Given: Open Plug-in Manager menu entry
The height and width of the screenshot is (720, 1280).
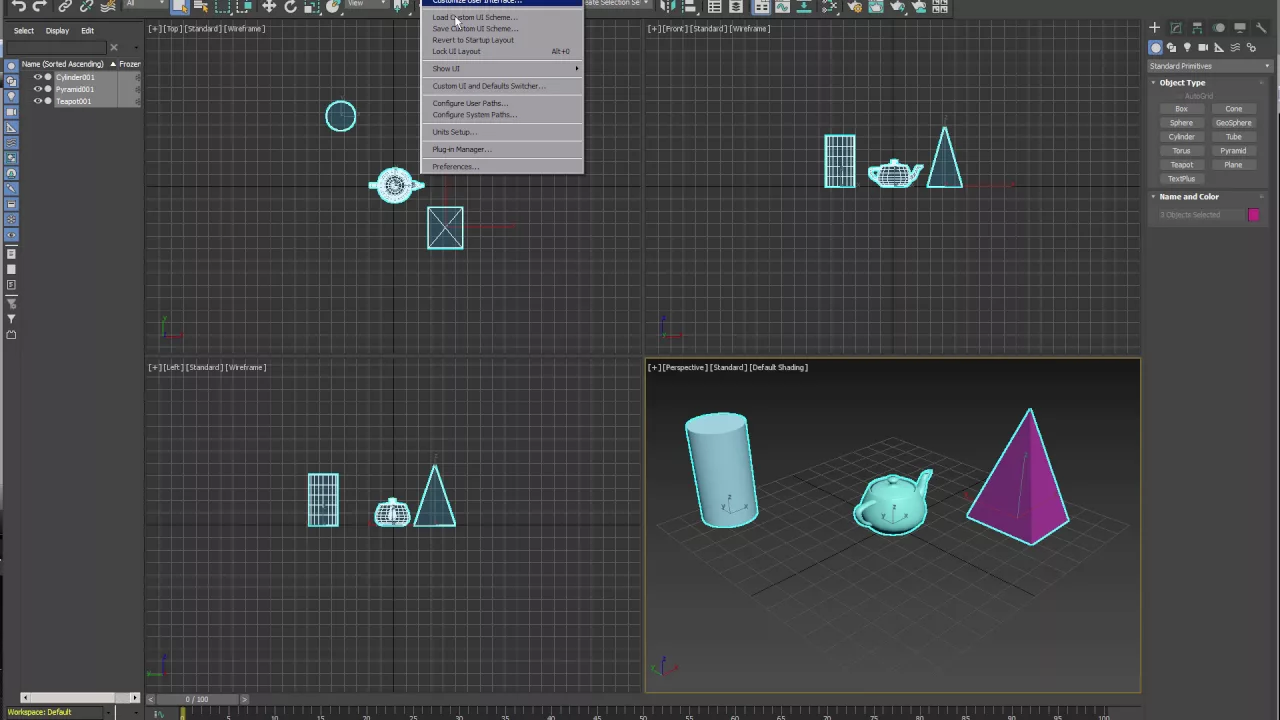Looking at the screenshot, I should (x=461, y=149).
